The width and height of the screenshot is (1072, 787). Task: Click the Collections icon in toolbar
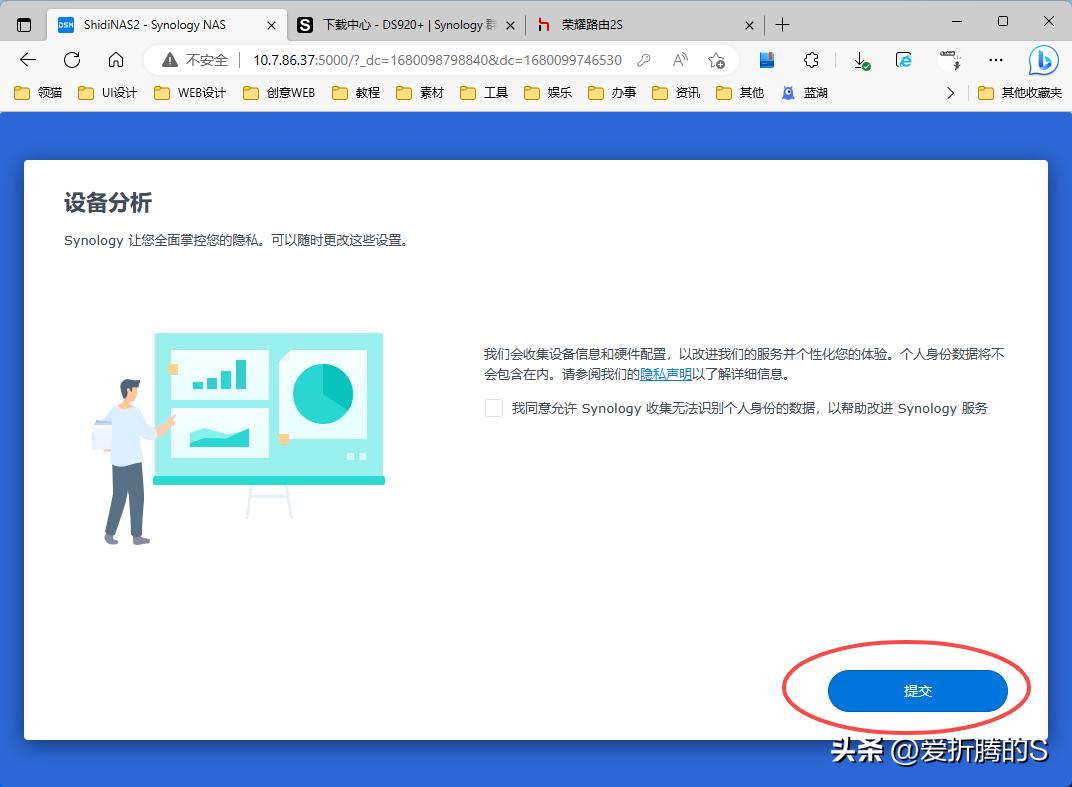coord(765,61)
